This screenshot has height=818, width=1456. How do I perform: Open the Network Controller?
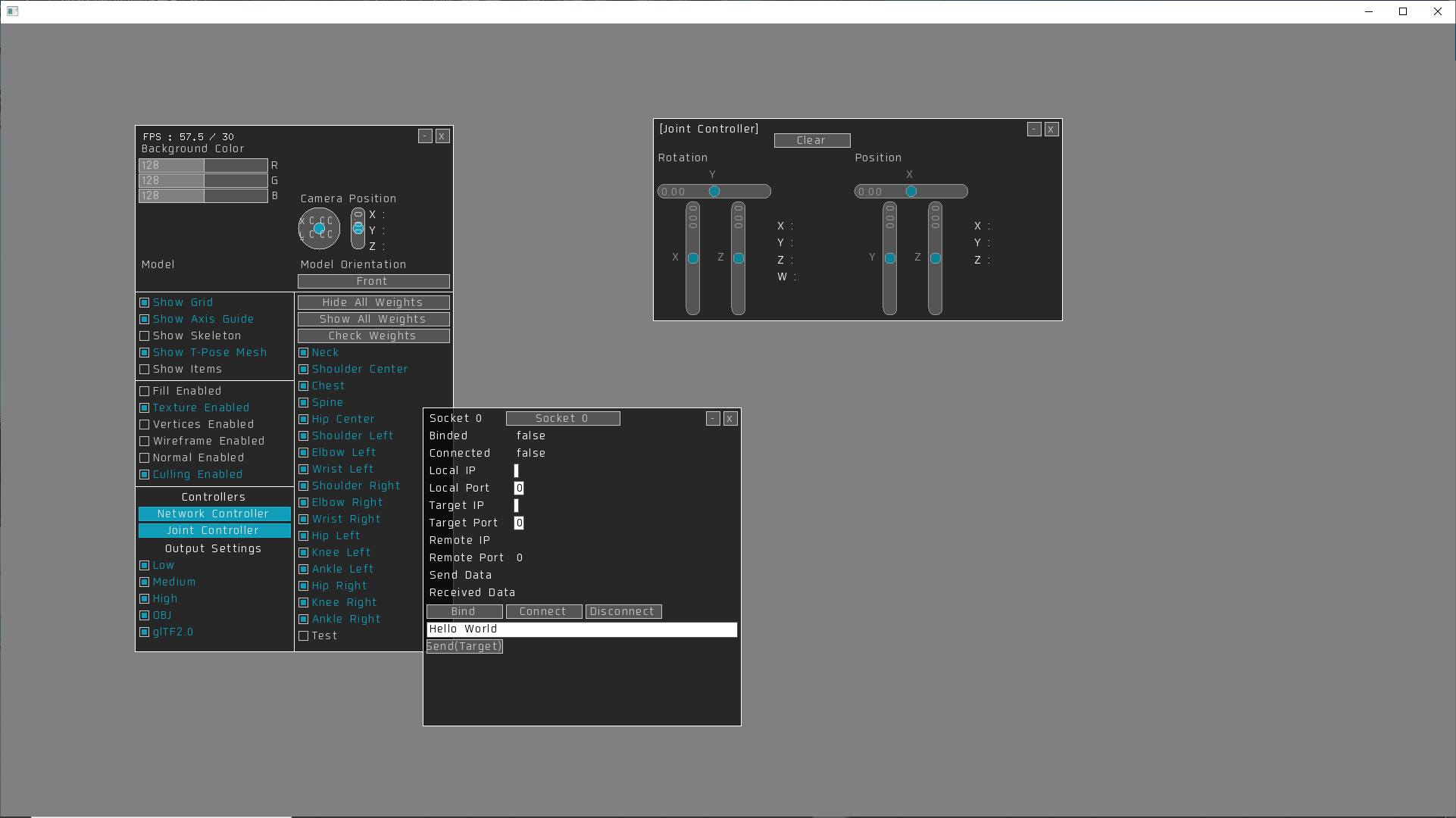[214, 514]
